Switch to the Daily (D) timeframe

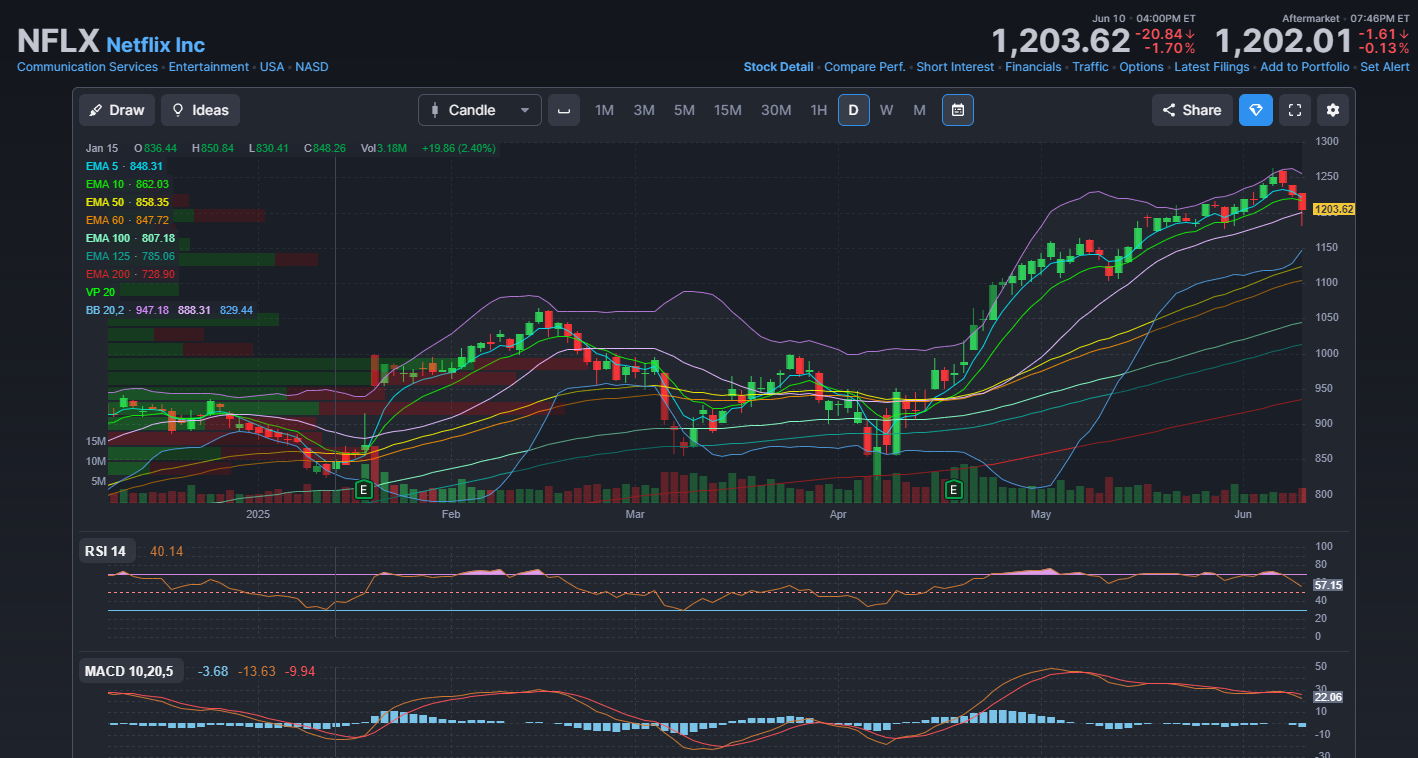click(x=853, y=110)
